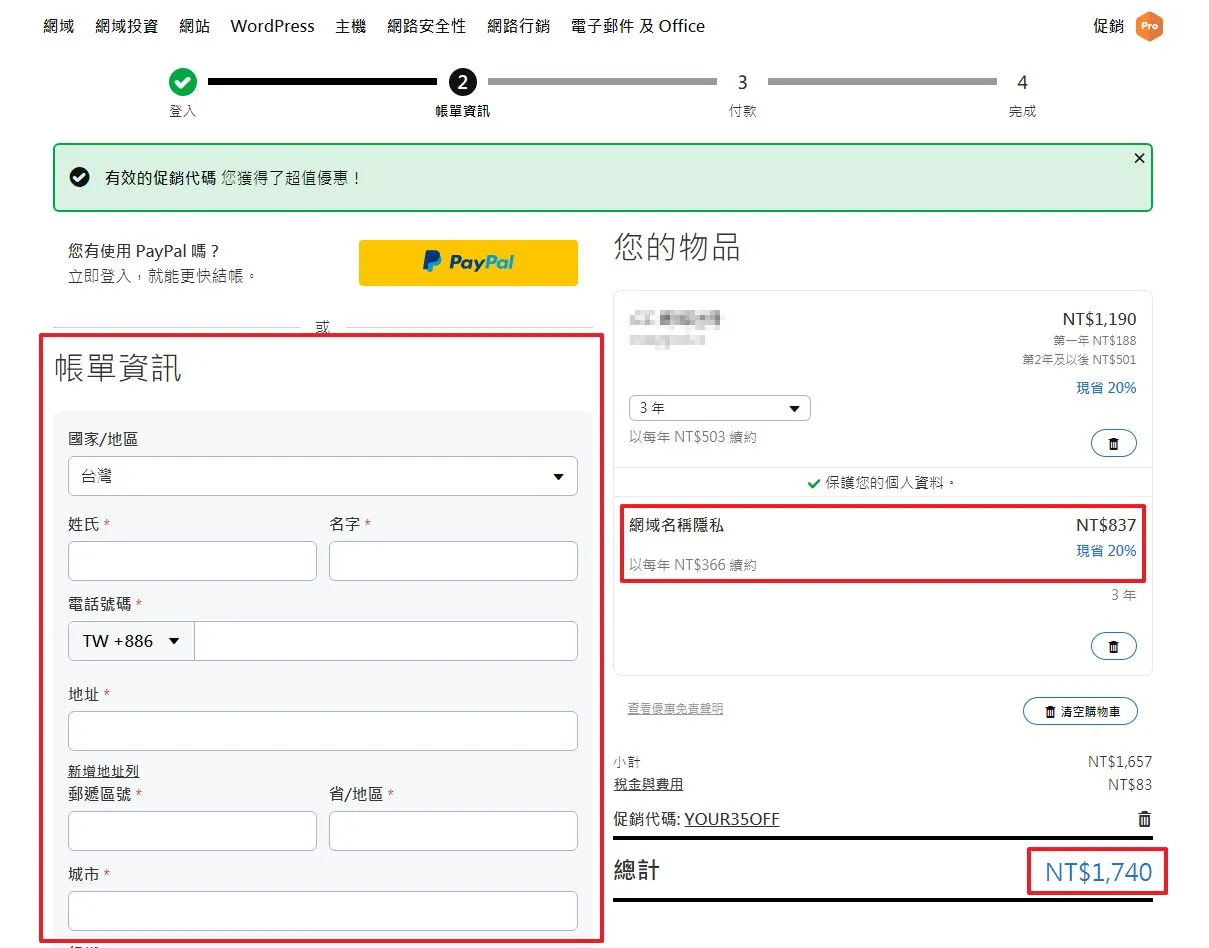Screen dimensions: 1209x948
Task: Click the 稅金與費用 link
Action: [x=648, y=785]
